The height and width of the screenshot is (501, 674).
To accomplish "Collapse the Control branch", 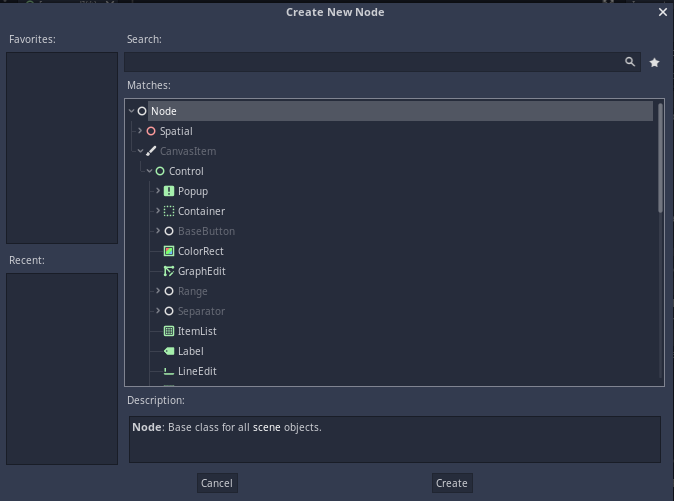I will click(x=150, y=171).
